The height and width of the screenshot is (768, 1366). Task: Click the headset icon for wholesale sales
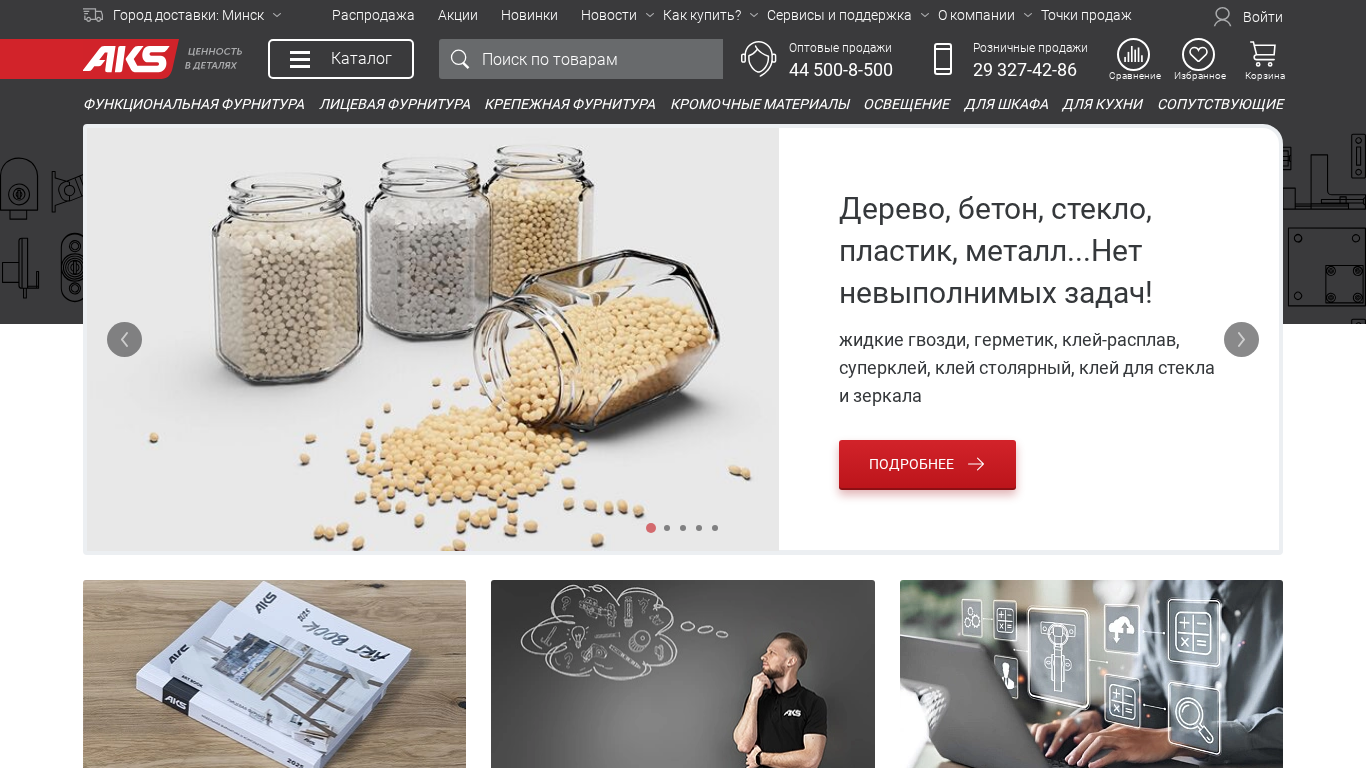759,59
